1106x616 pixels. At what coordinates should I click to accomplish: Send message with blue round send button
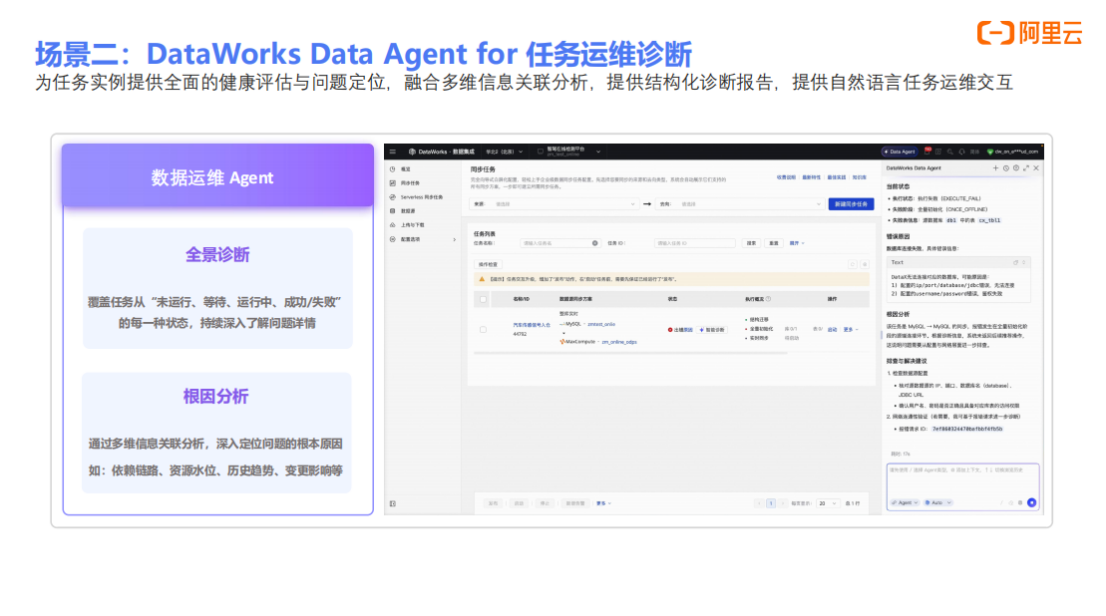[1032, 503]
